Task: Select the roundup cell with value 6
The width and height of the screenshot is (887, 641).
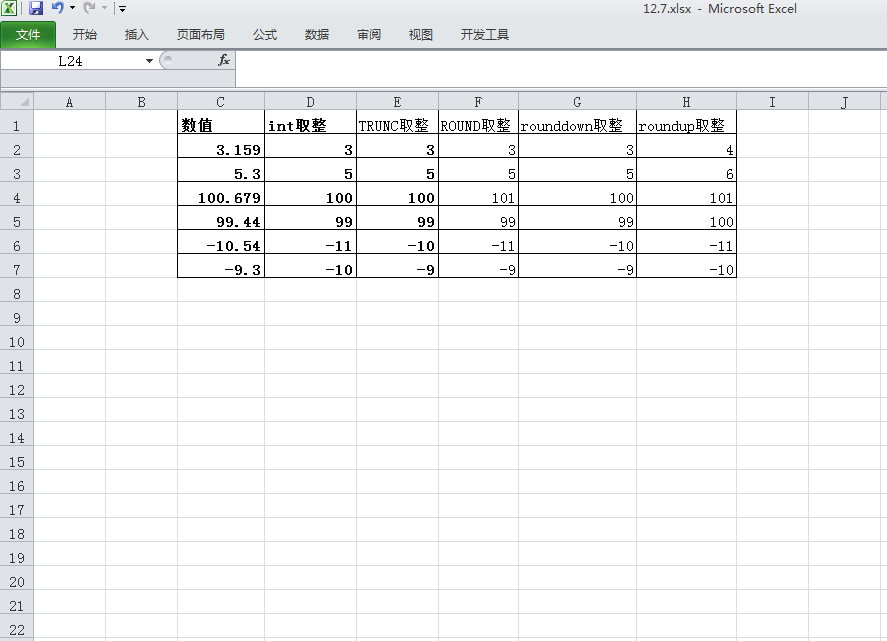Action: [687, 170]
